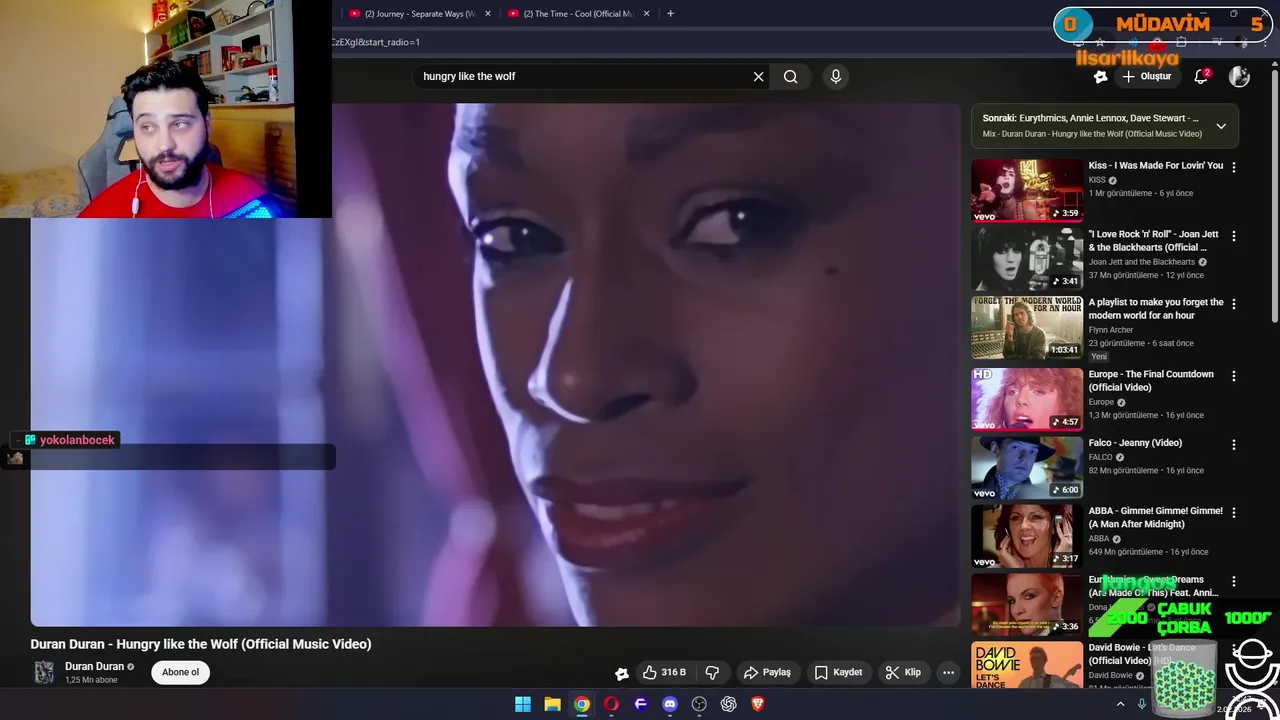
Task: Open the Flynn Archer playlist thumbnail
Action: 1027,327
